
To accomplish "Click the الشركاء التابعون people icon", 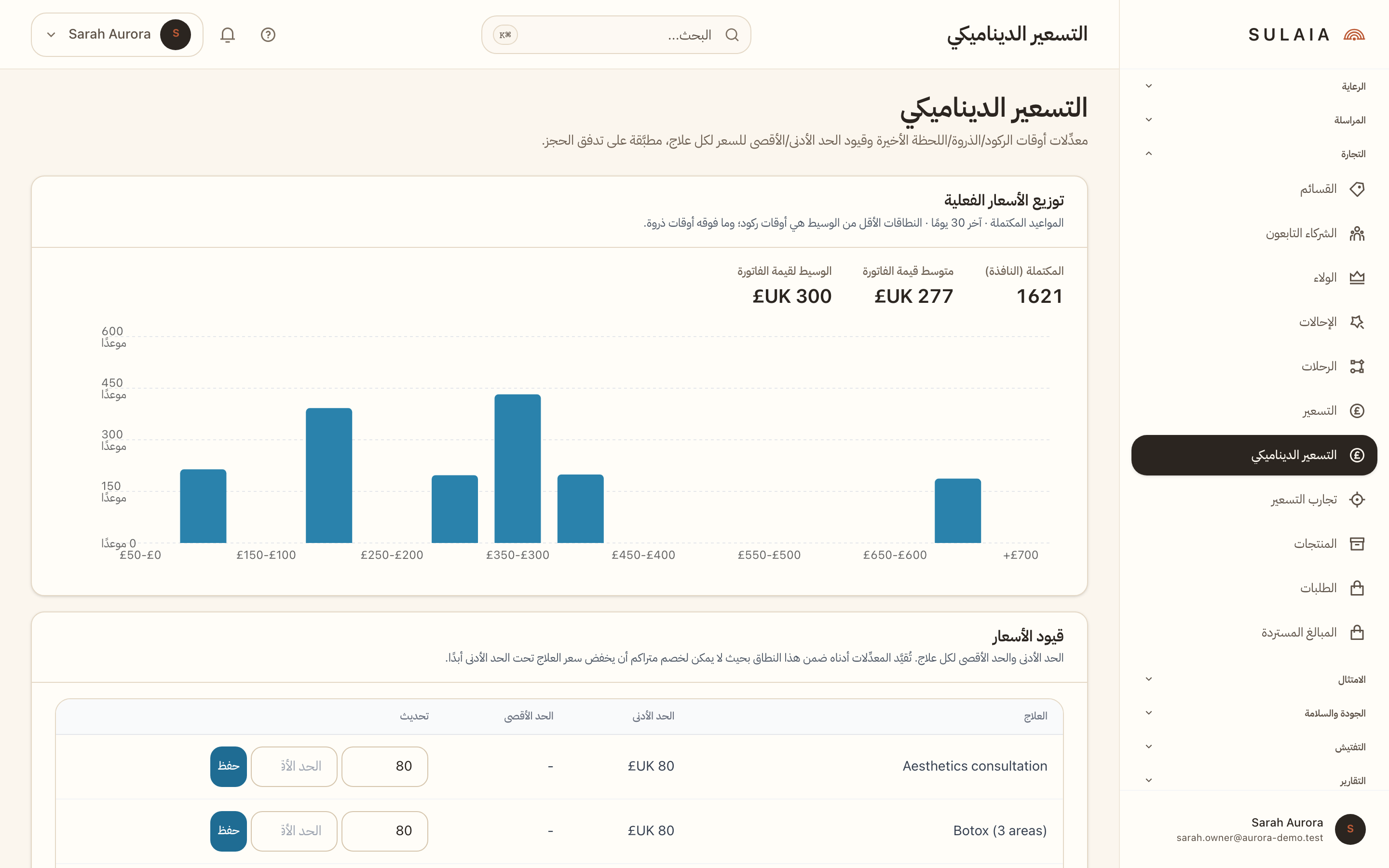I will pyautogui.click(x=1357, y=234).
